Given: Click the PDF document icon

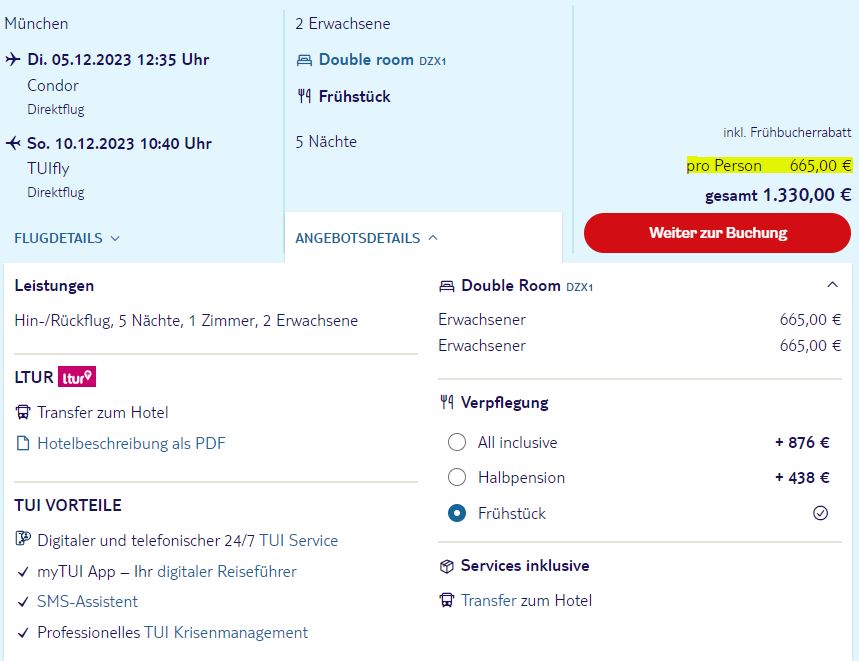Looking at the screenshot, I should point(23,443).
